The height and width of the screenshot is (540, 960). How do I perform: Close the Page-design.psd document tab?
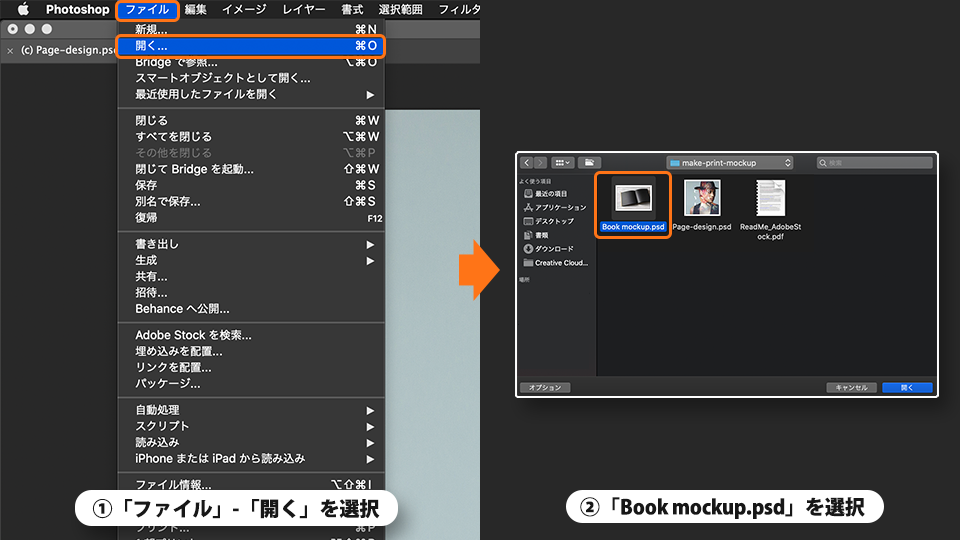10,51
